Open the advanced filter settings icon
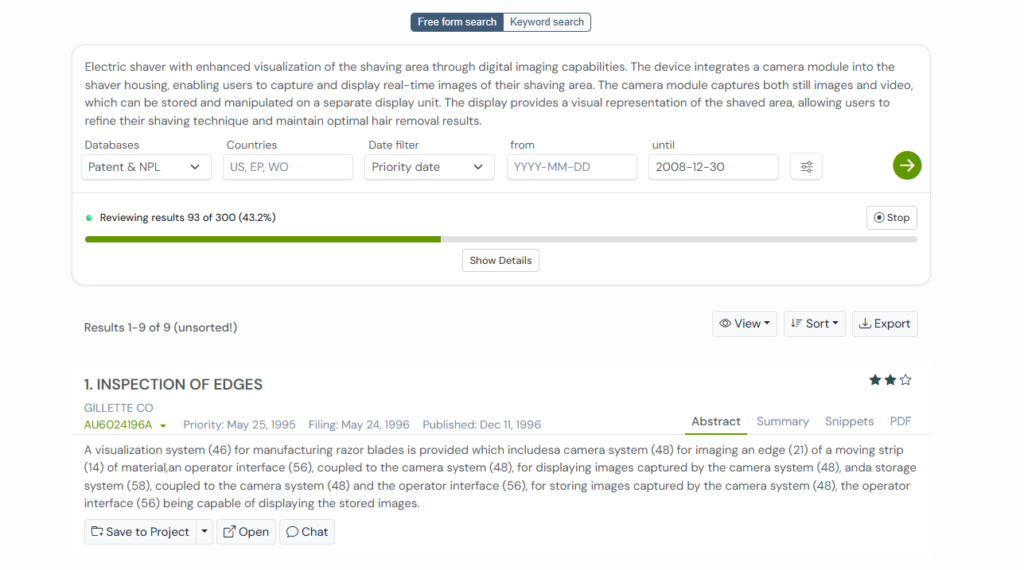 coord(806,167)
